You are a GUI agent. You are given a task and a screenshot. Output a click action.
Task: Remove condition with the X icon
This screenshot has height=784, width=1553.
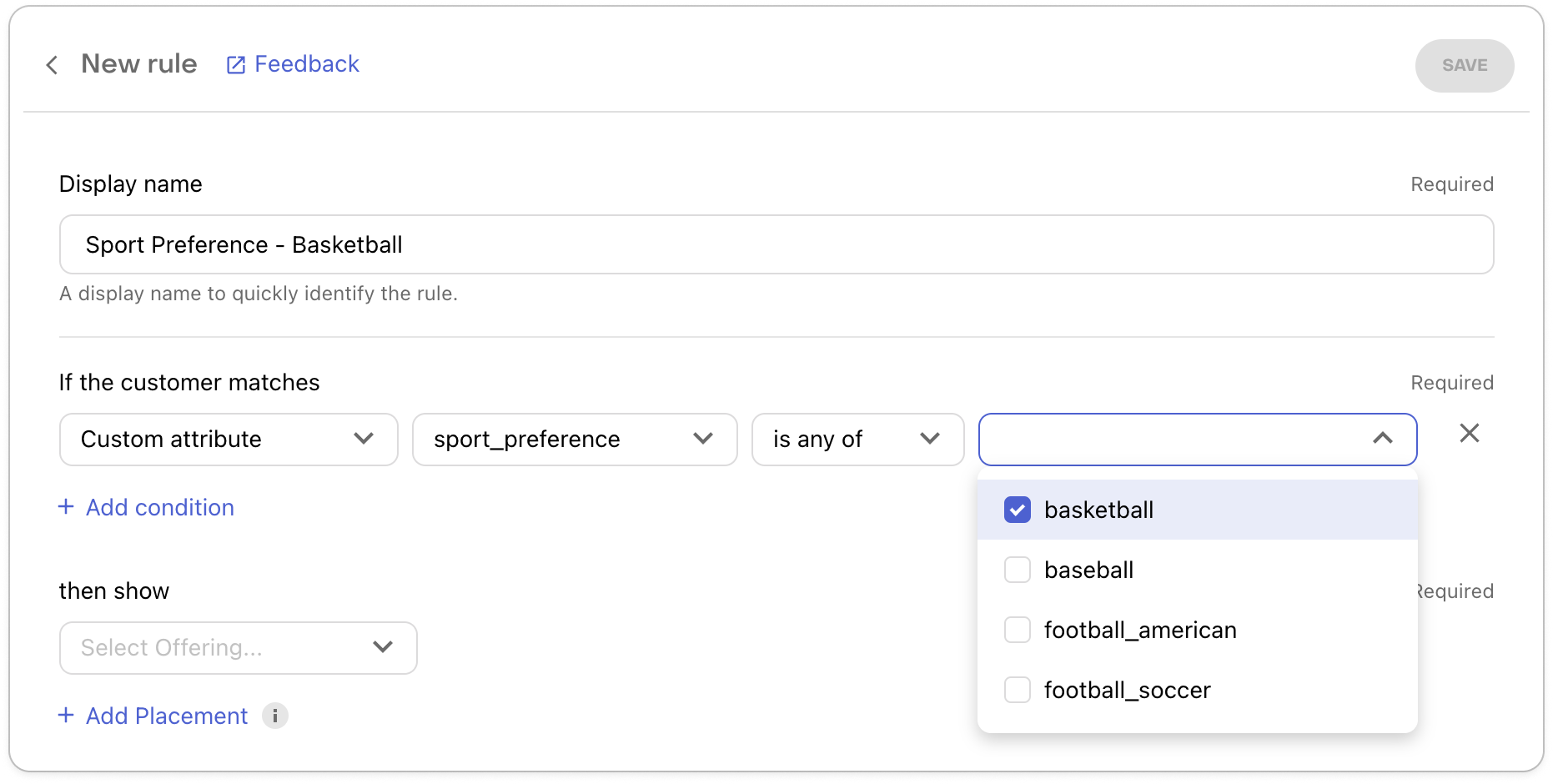(x=1470, y=433)
